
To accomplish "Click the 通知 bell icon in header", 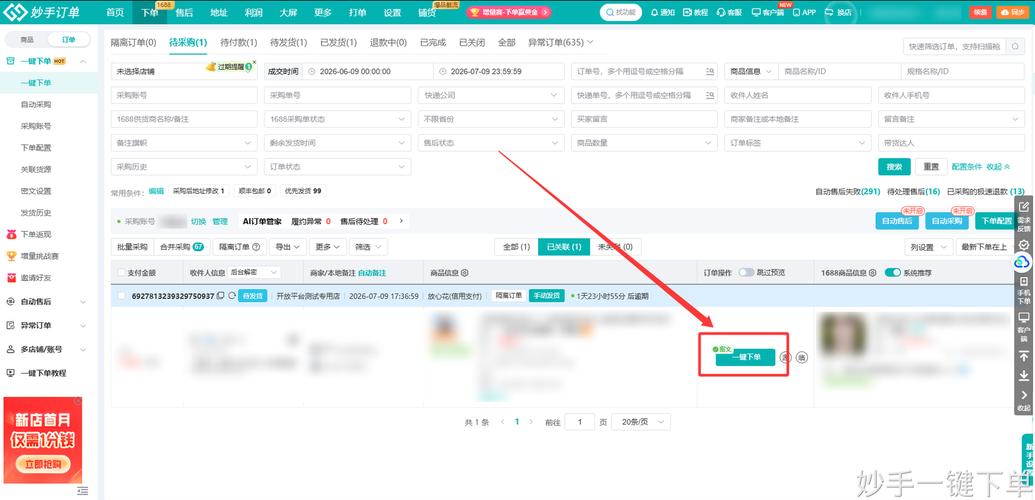I will [654, 13].
